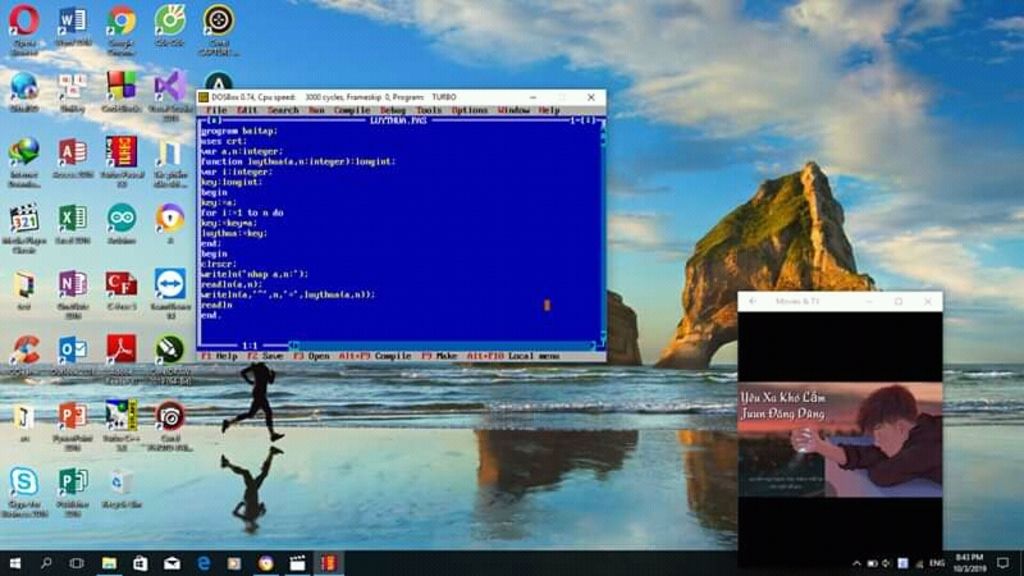Image resolution: width=1024 pixels, height=576 pixels.
Task: Click the Turbo Pascal editor horizontal scrollbar
Action: (x=444, y=345)
